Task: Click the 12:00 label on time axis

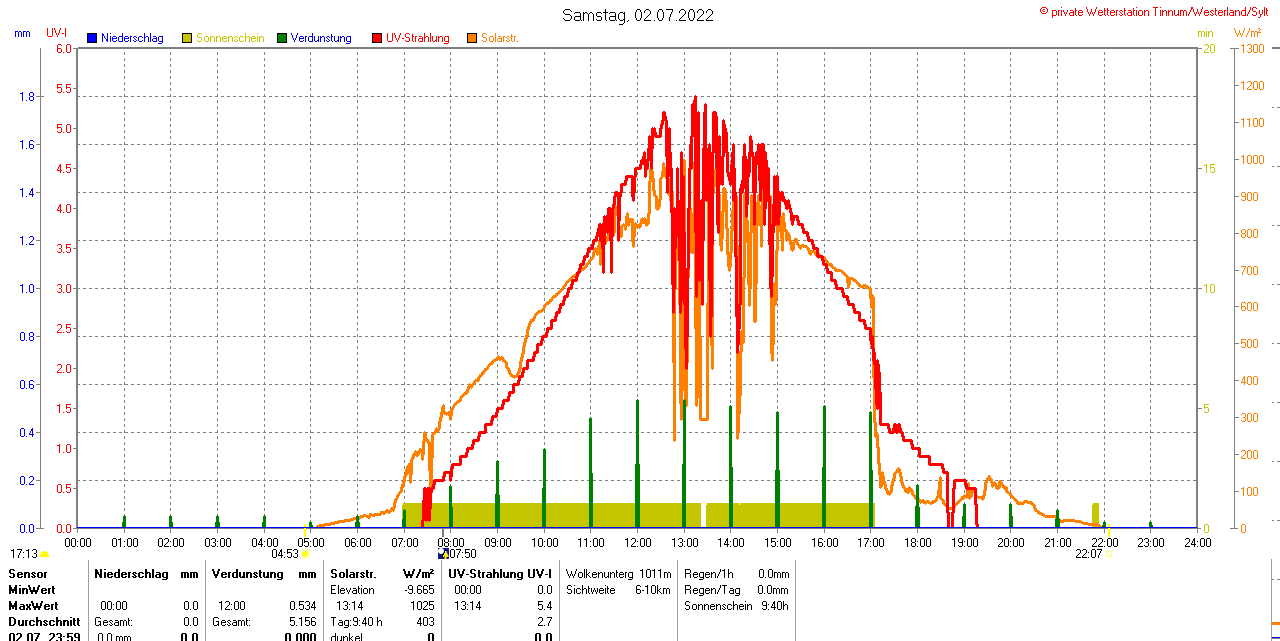Action: 637,542
